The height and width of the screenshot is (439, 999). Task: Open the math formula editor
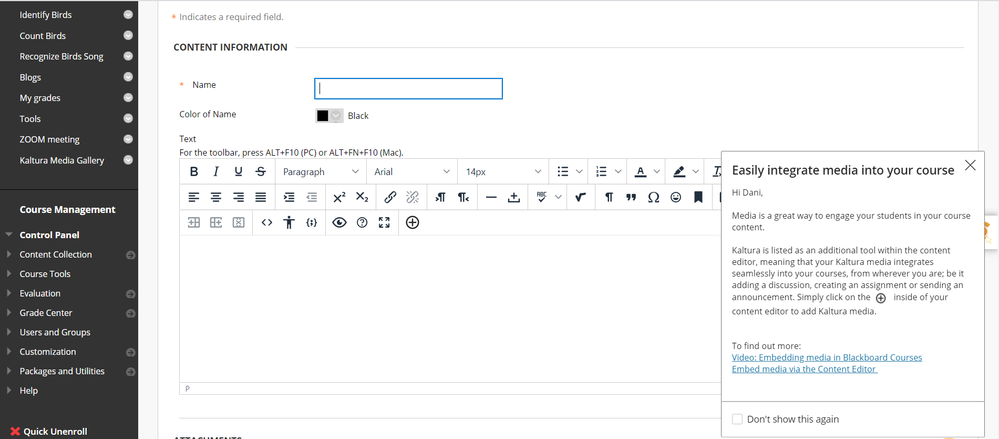point(580,198)
